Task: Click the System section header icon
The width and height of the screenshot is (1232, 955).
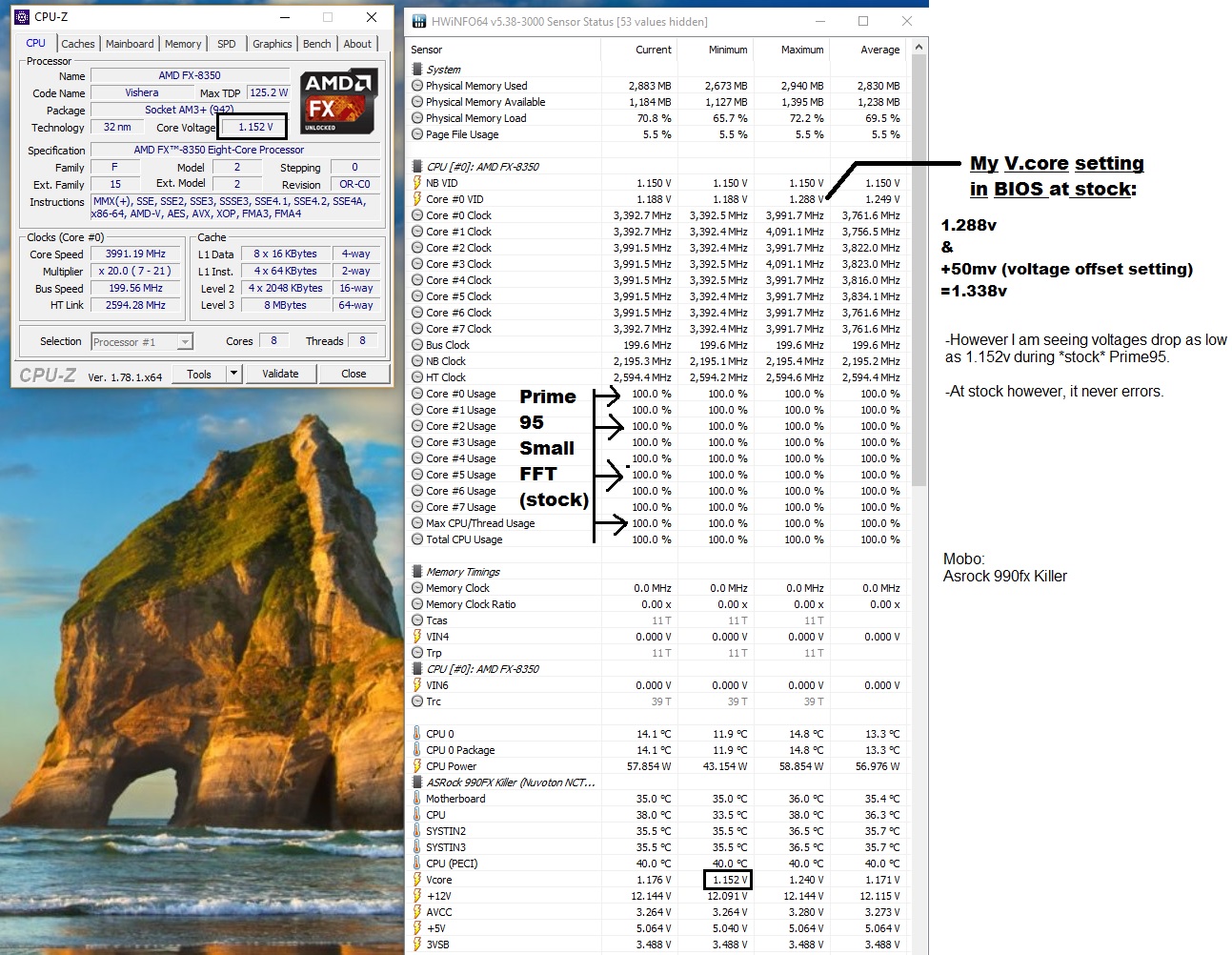Action: [x=417, y=69]
